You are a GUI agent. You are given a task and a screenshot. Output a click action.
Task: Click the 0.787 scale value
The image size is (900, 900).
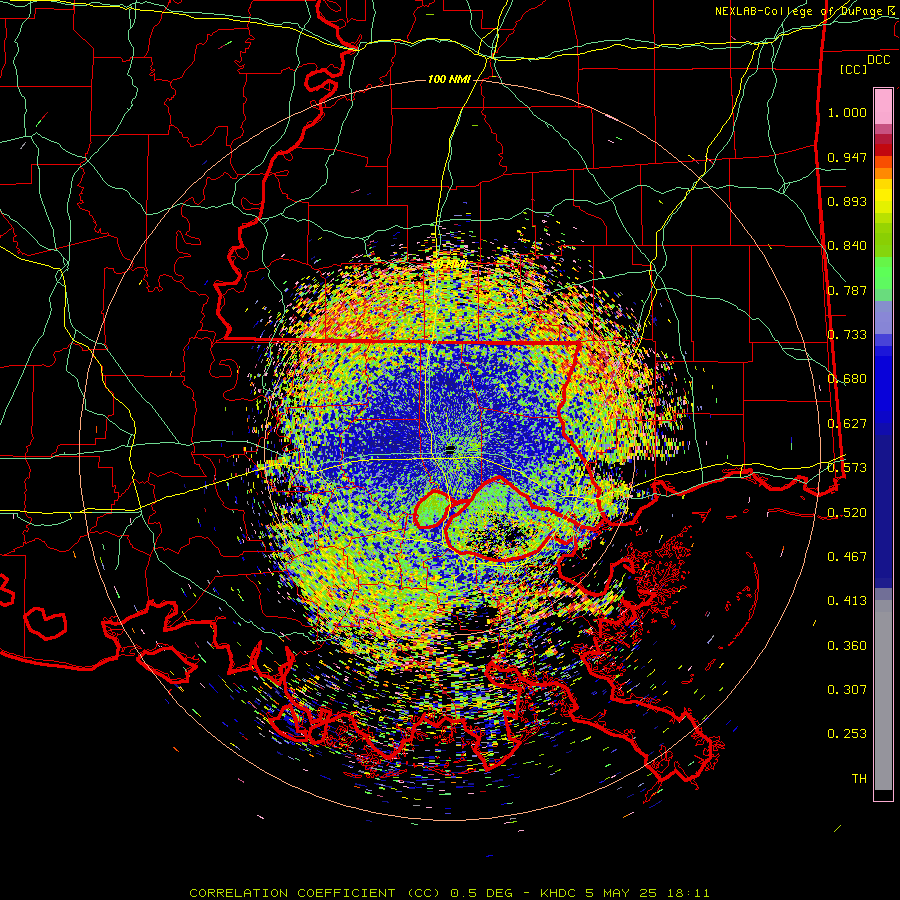[847, 290]
